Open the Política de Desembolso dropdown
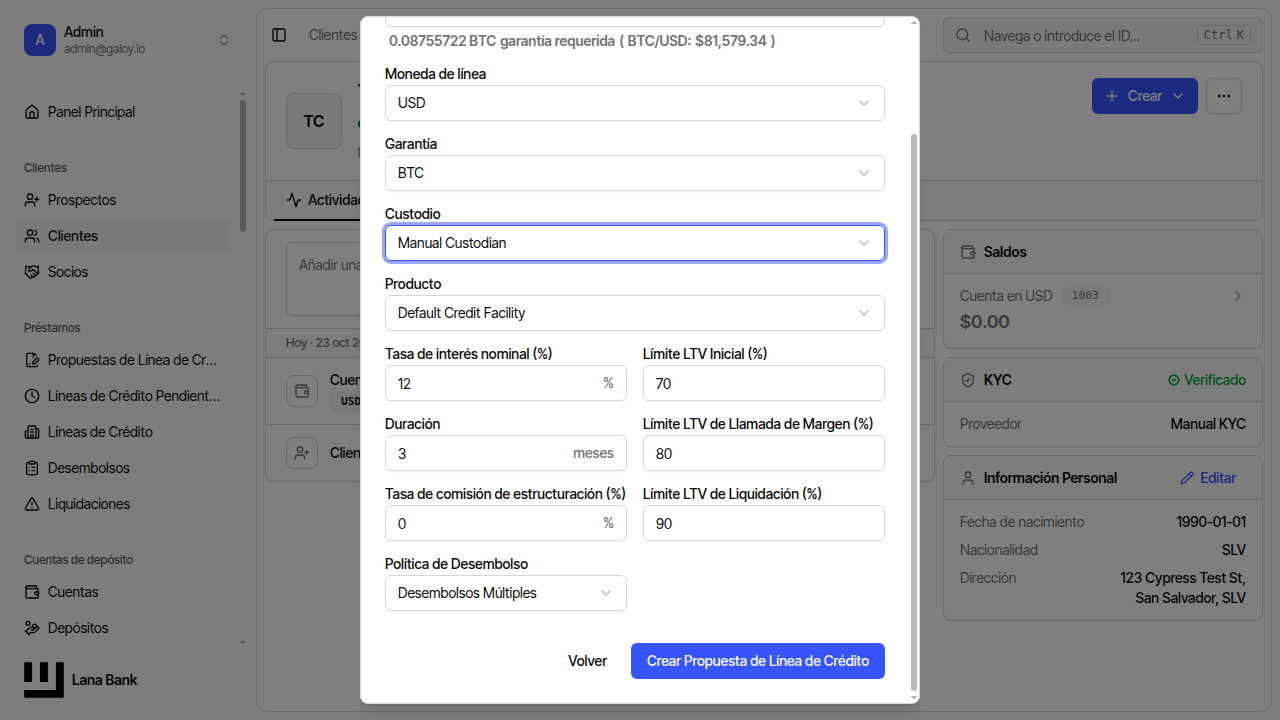The width and height of the screenshot is (1280, 720). 506,593
